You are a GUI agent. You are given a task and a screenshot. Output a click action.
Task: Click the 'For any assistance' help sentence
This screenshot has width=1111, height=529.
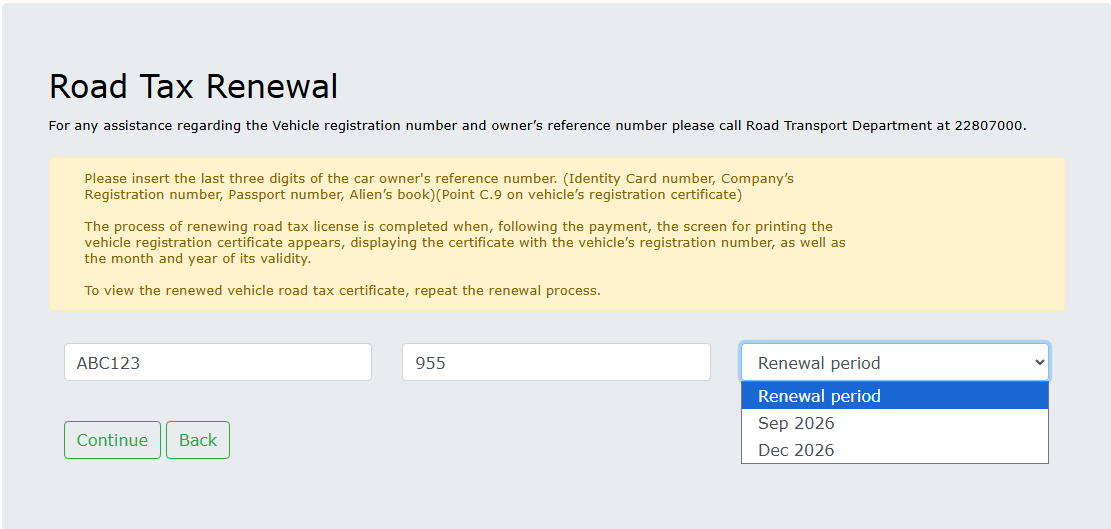(x=537, y=126)
